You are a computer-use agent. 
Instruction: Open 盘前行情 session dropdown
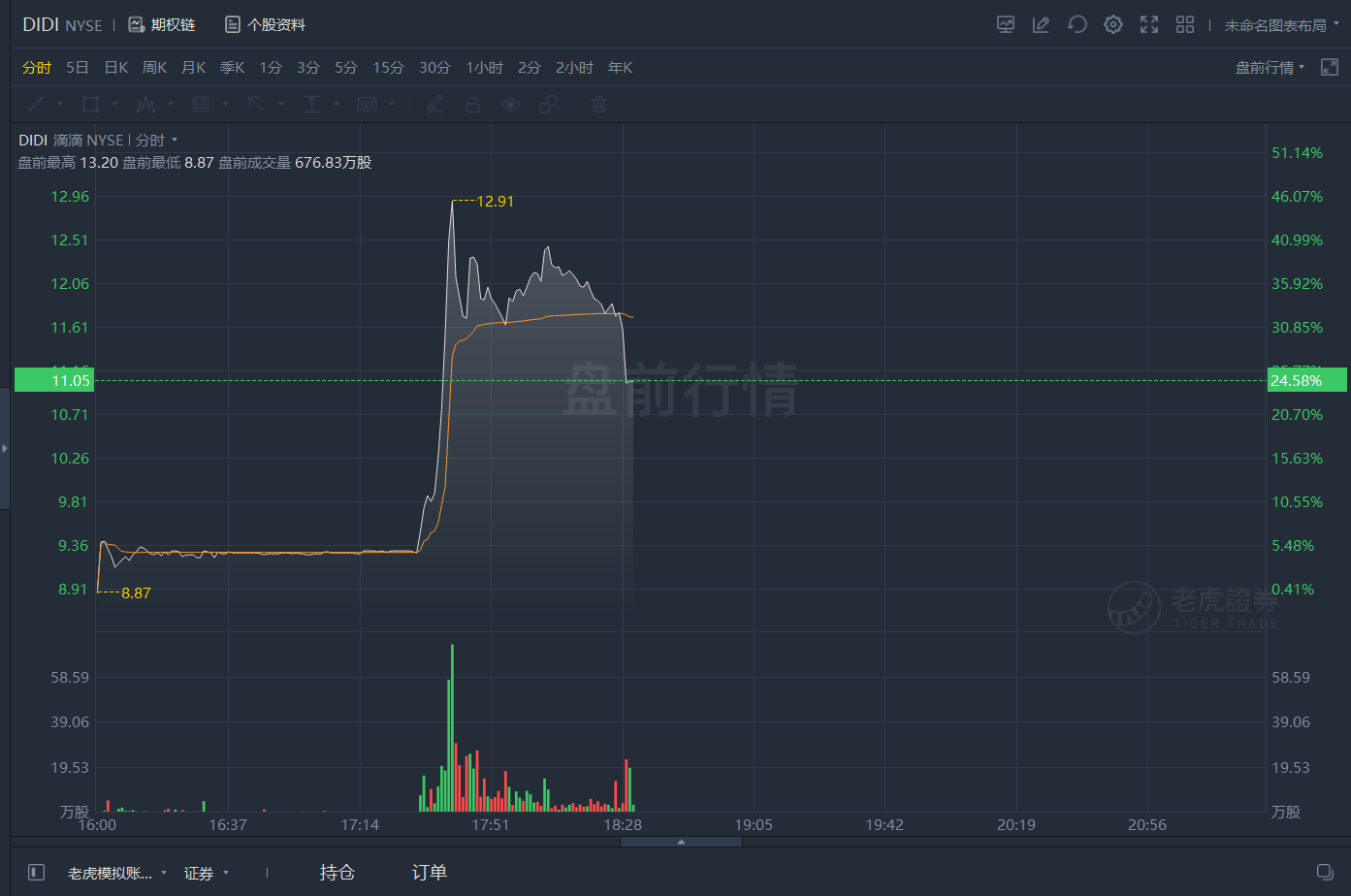(1270, 67)
